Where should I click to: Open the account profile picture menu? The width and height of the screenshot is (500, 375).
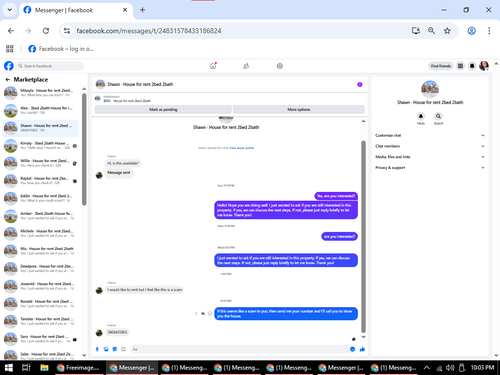click(x=484, y=66)
